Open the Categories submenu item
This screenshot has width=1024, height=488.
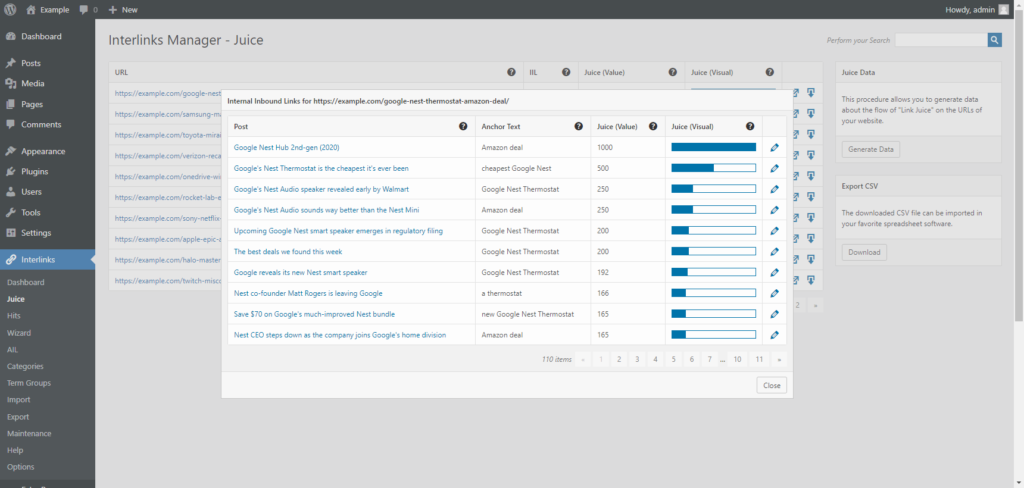click(x=25, y=366)
